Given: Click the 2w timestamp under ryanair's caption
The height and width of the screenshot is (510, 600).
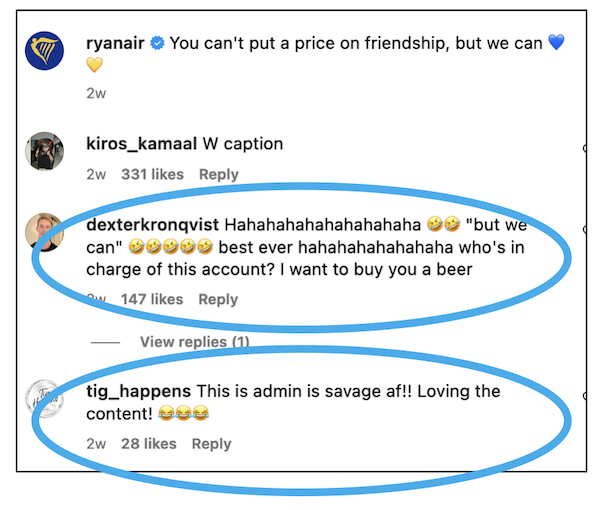Looking at the screenshot, I should pyautogui.click(x=96, y=93).
